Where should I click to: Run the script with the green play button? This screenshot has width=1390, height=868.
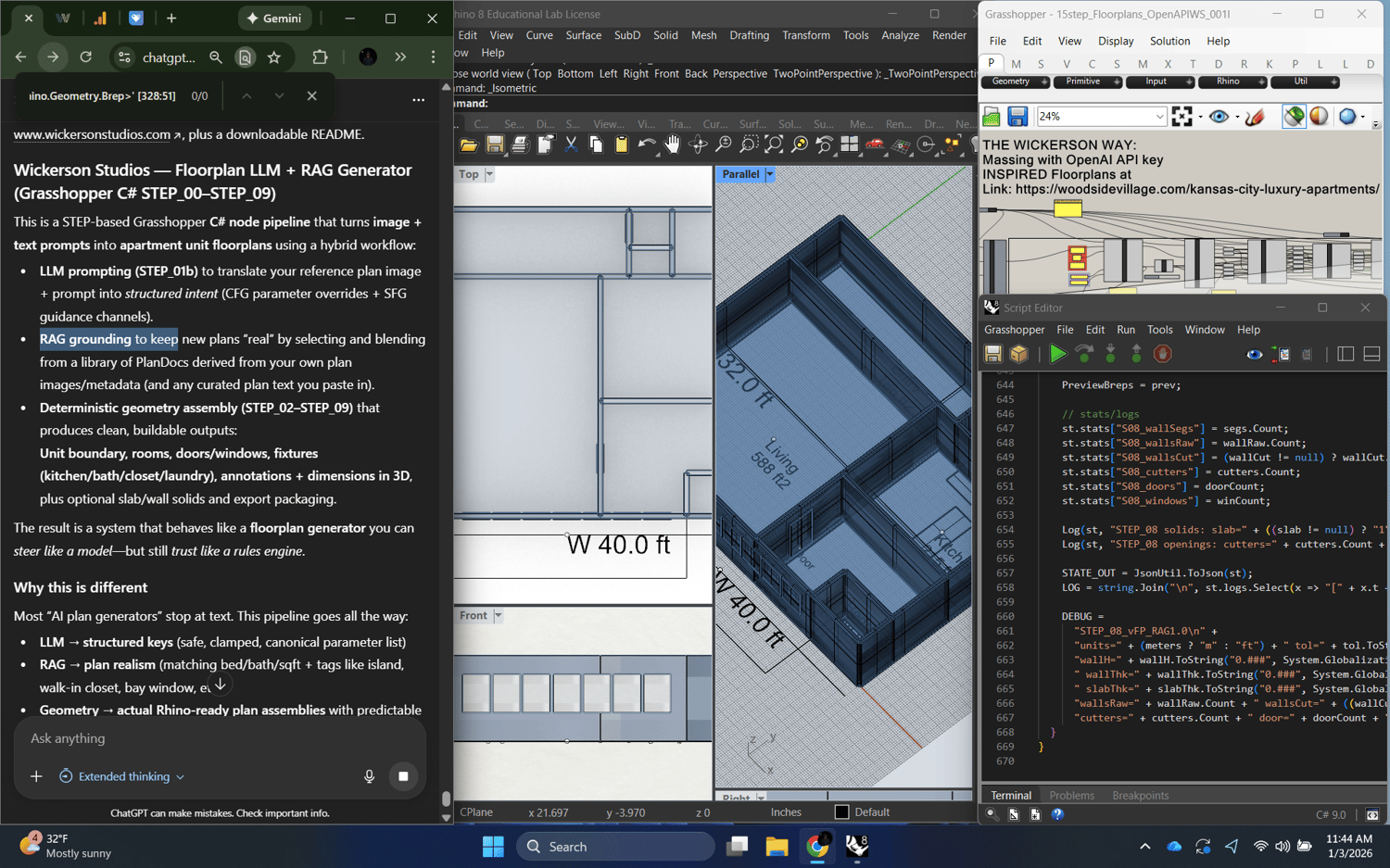(1057, 354)
